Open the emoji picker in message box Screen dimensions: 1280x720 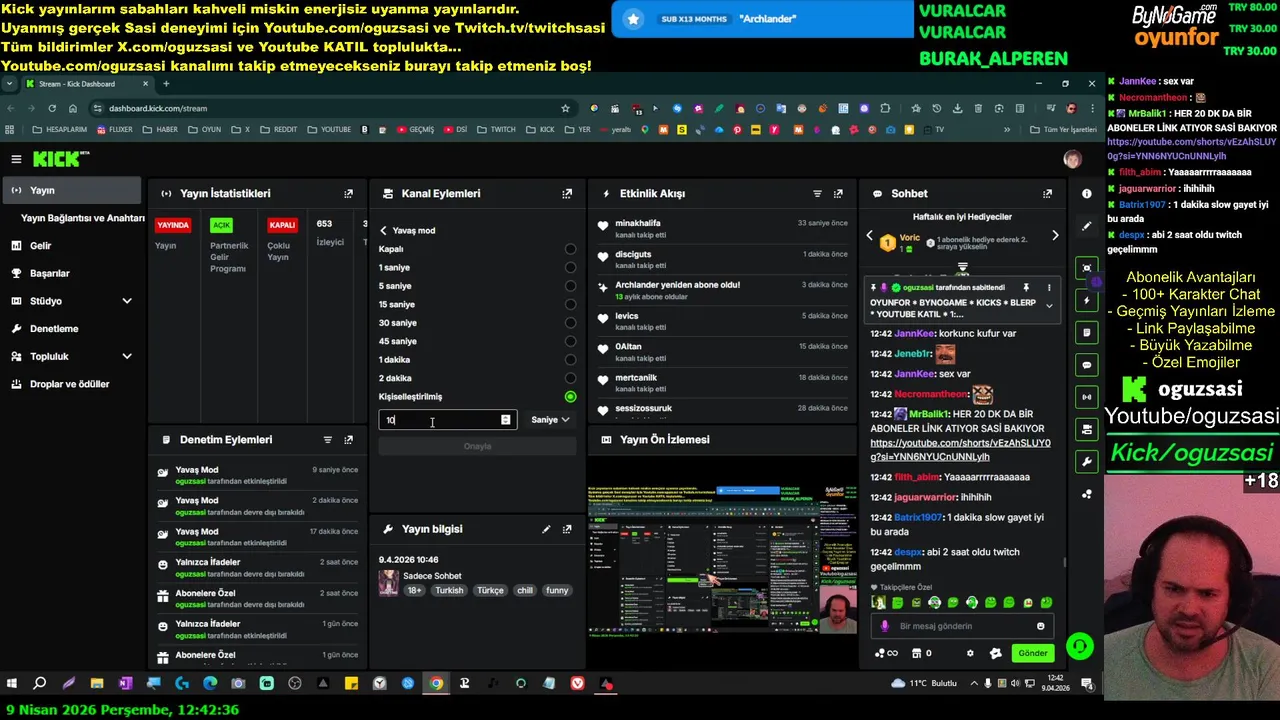coord(1041,626)
